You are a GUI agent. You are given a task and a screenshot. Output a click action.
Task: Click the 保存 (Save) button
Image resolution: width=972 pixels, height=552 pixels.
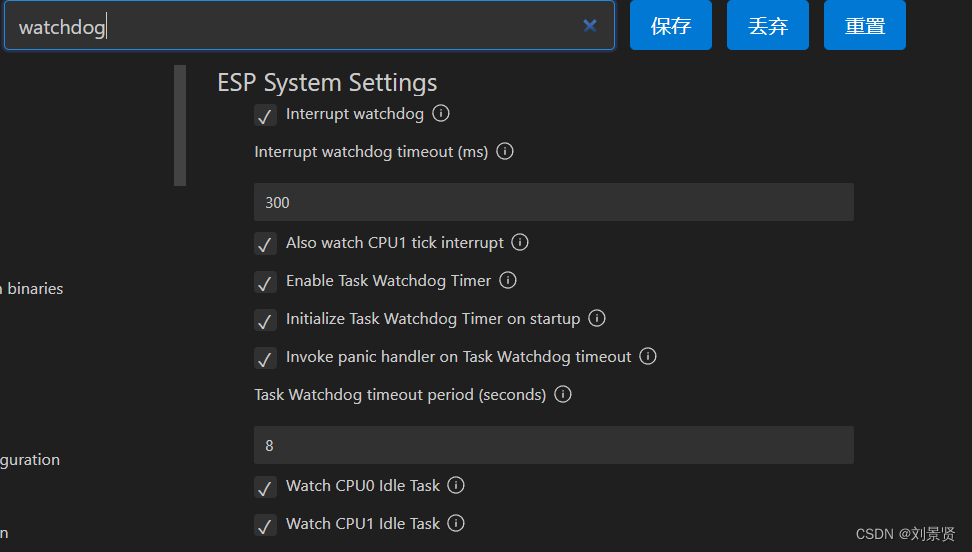tap(671, 26)
